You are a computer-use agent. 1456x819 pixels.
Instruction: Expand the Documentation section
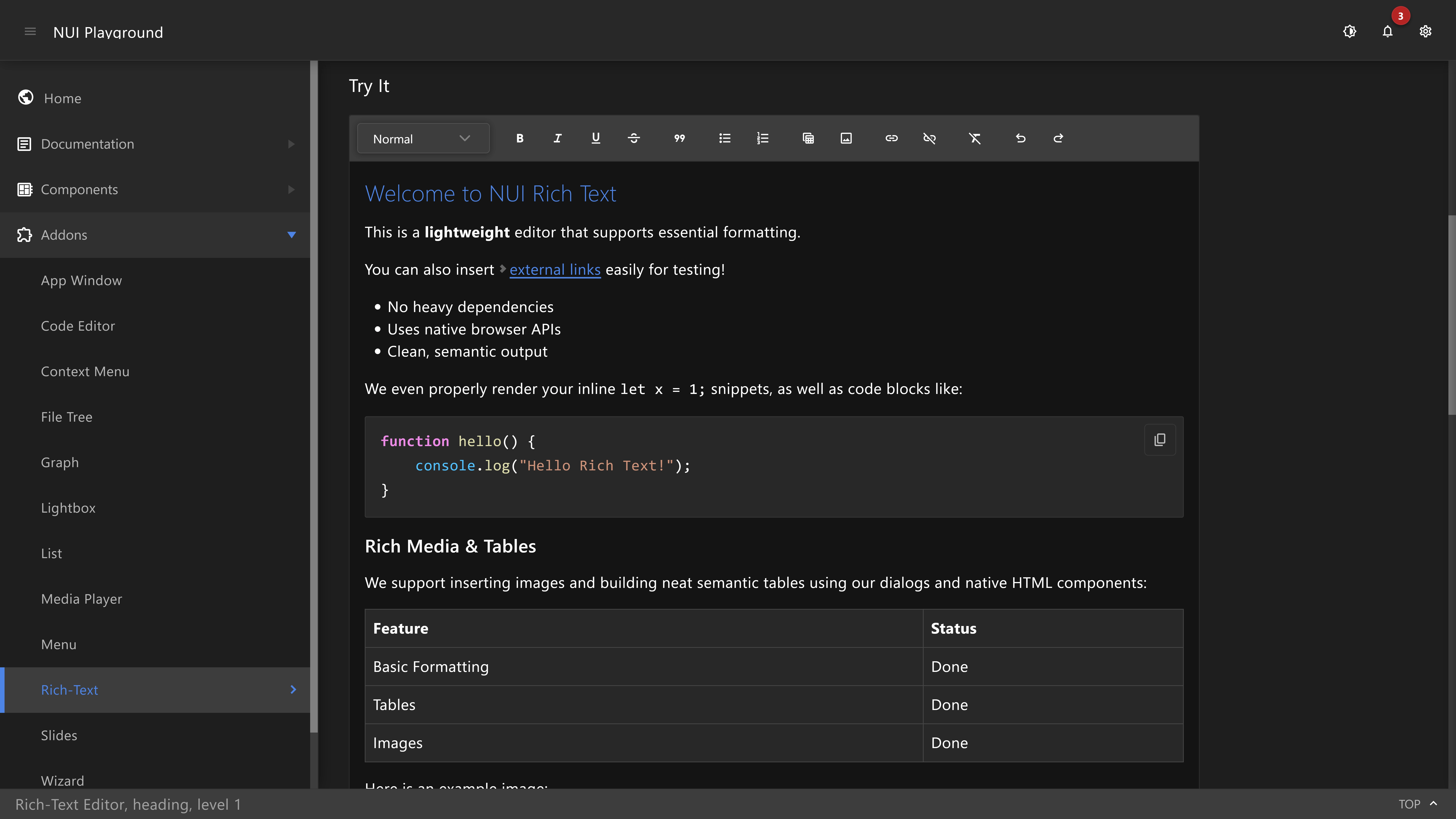tap(155, 144)
